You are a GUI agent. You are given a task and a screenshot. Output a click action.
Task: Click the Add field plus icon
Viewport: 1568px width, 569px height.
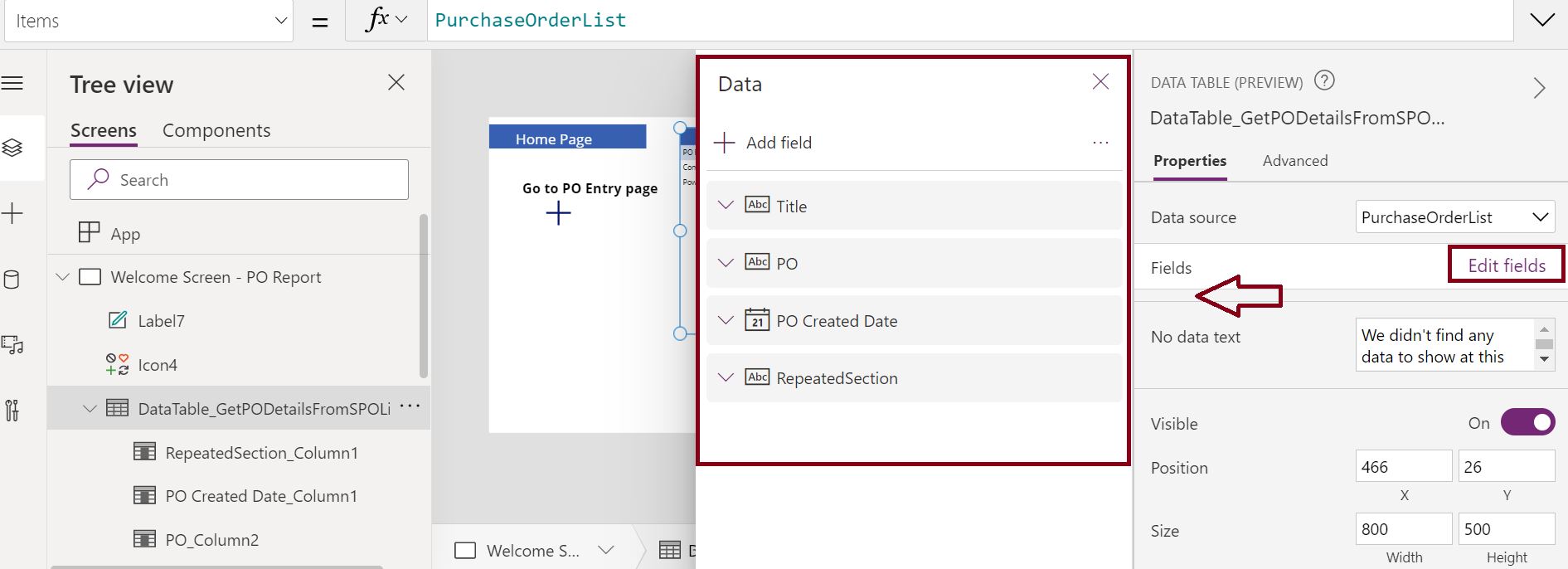tap(724, 143)
